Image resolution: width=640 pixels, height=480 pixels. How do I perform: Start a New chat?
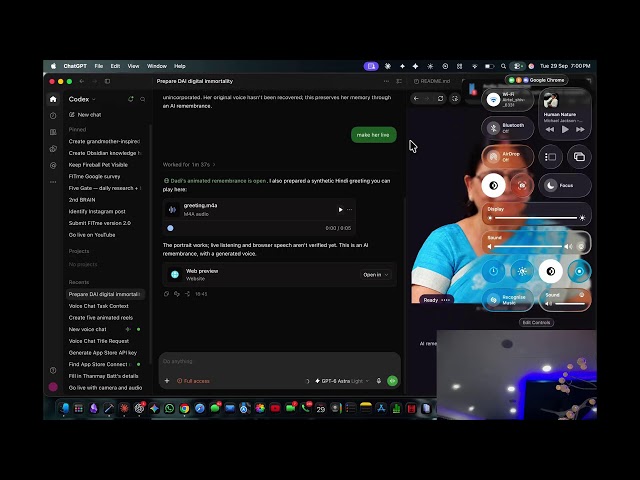(x=85, y=115)
